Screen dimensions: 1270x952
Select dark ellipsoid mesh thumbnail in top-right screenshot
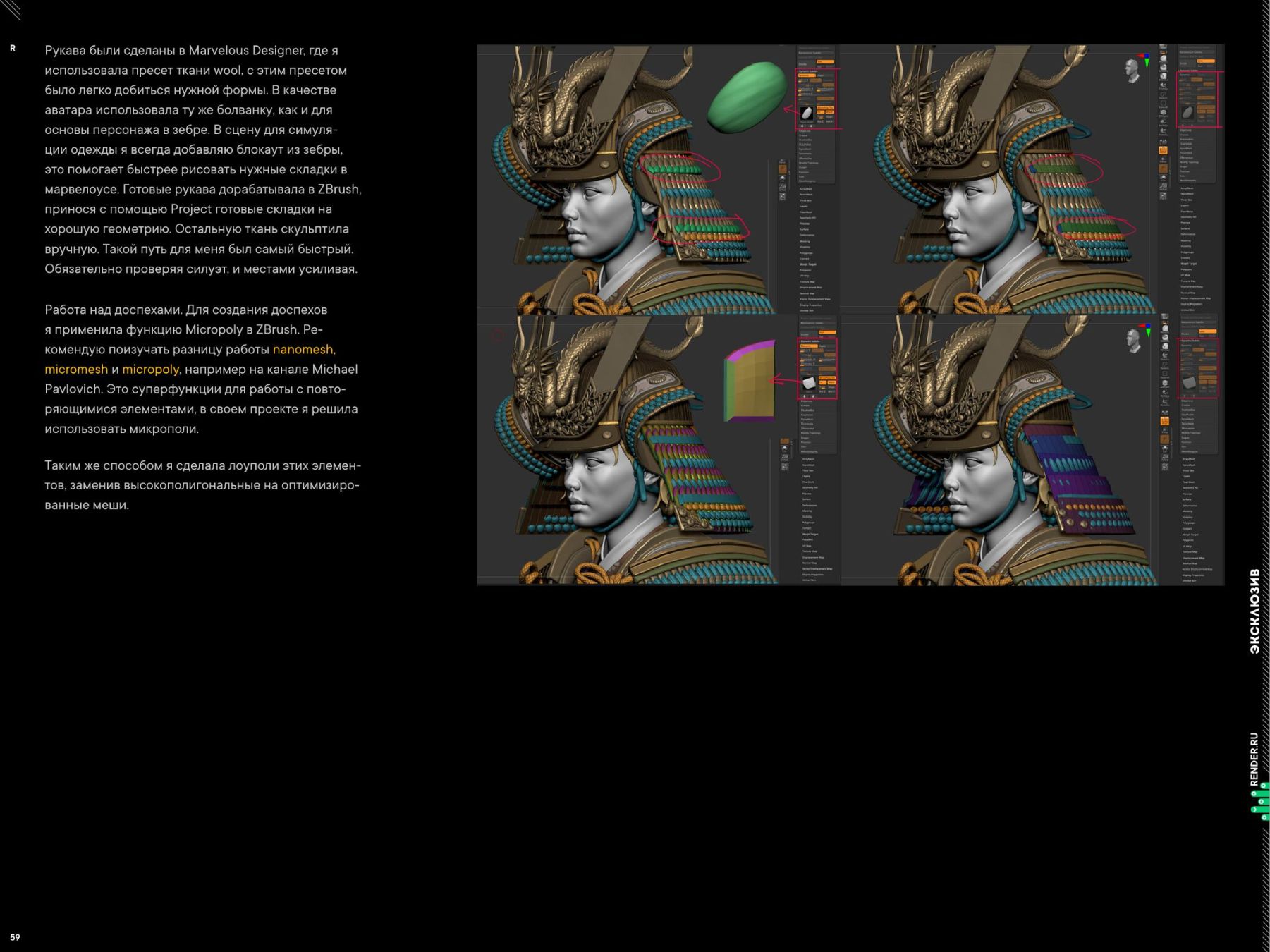pyautogui.click(x=1187, y=111)
